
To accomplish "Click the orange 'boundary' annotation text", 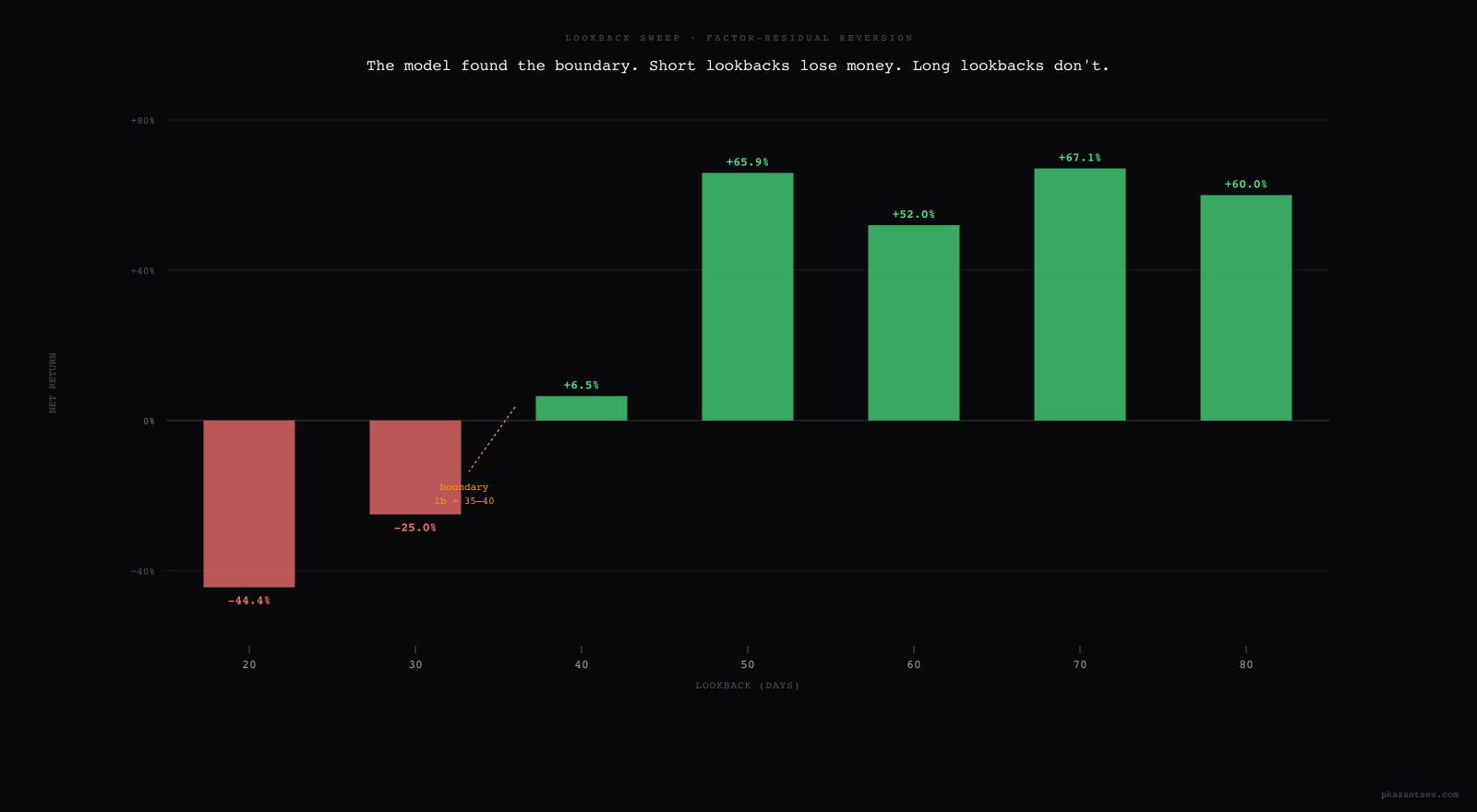I will (464, 487).
